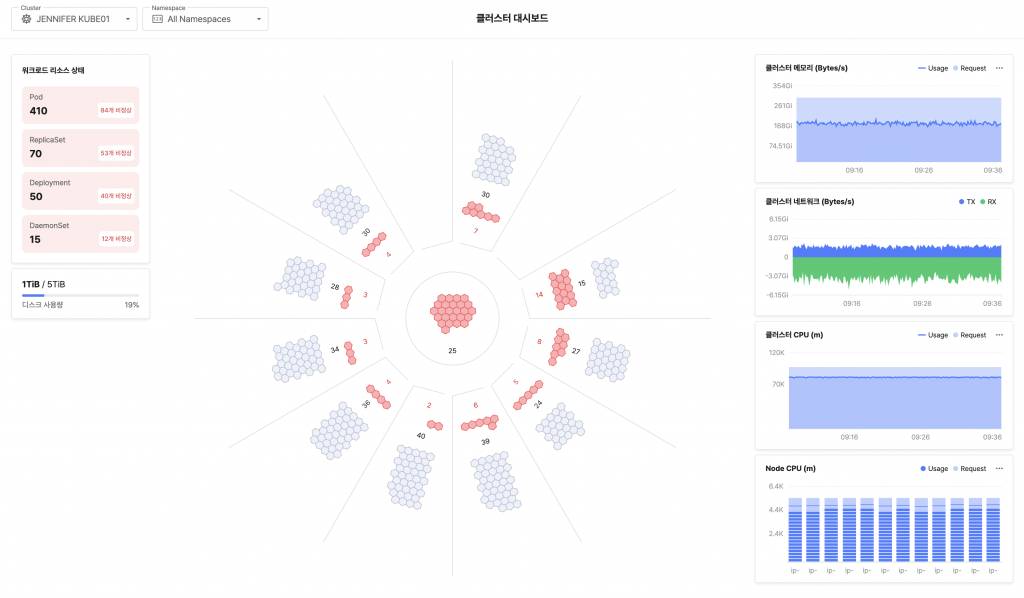1024x598 pixels.
Task: Select the gray hexagon group labeled 40
Action: coord(411,477)
